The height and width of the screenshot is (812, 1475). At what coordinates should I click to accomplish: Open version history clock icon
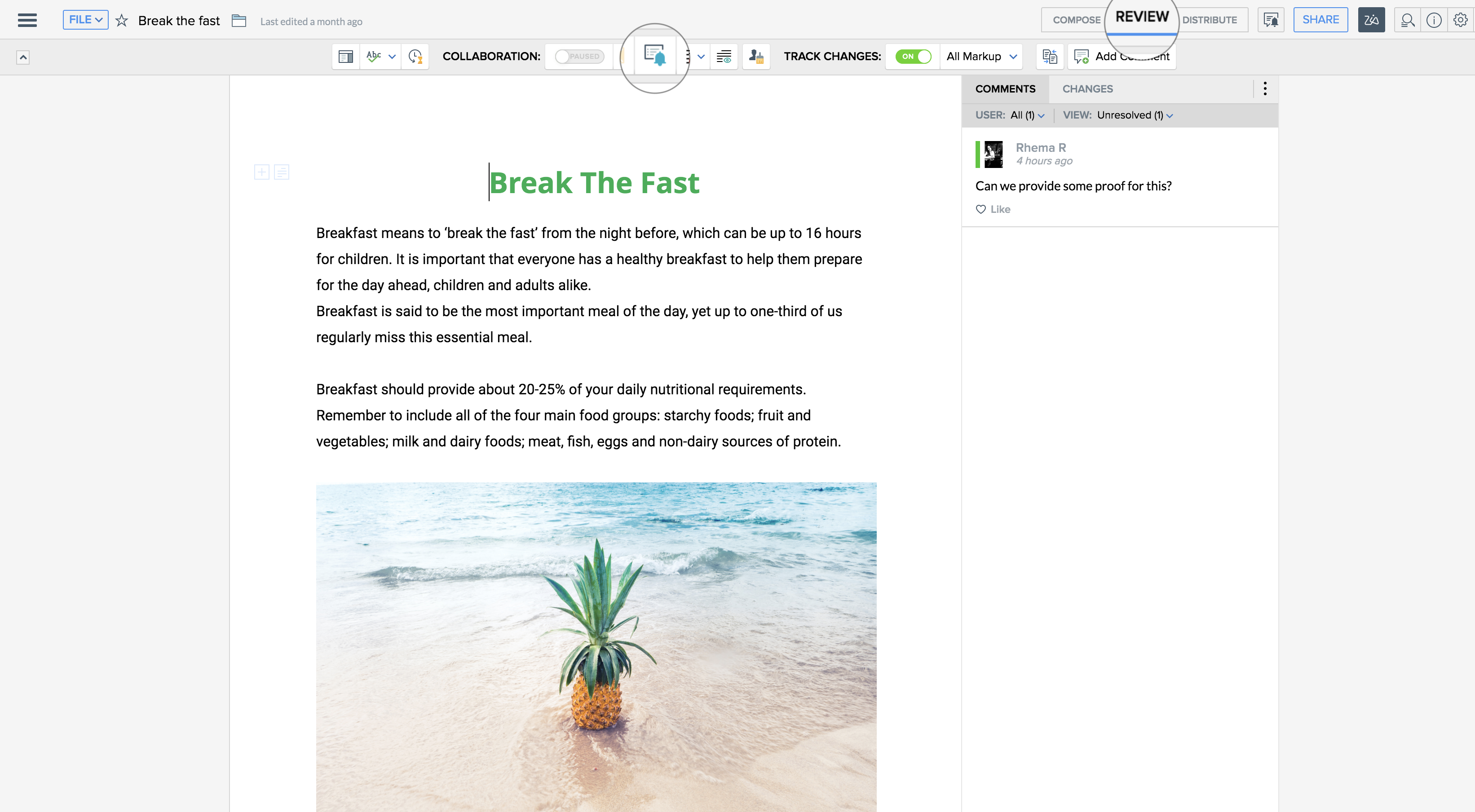tap(415, 56)
